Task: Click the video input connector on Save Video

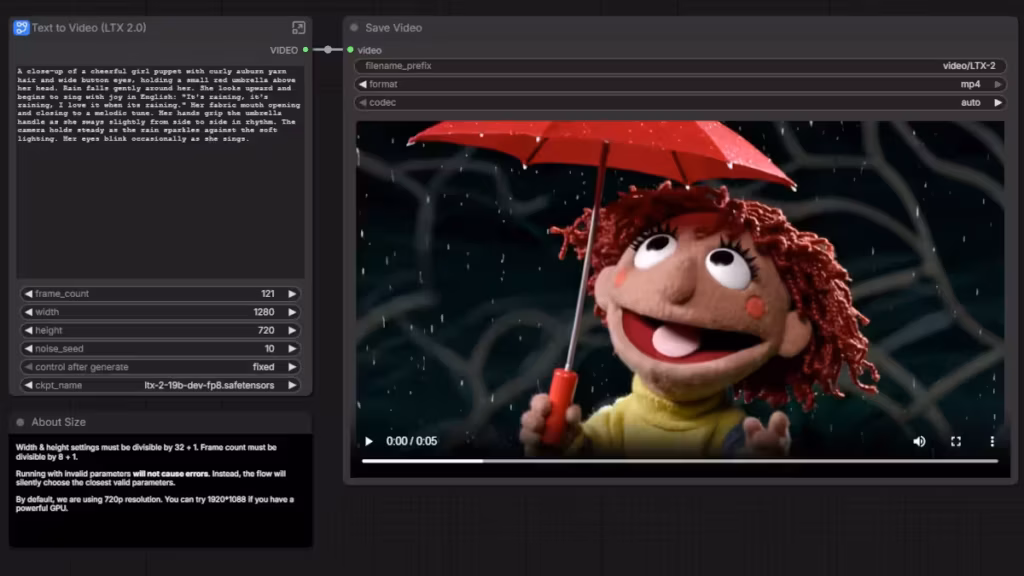Action: [350, 50]
